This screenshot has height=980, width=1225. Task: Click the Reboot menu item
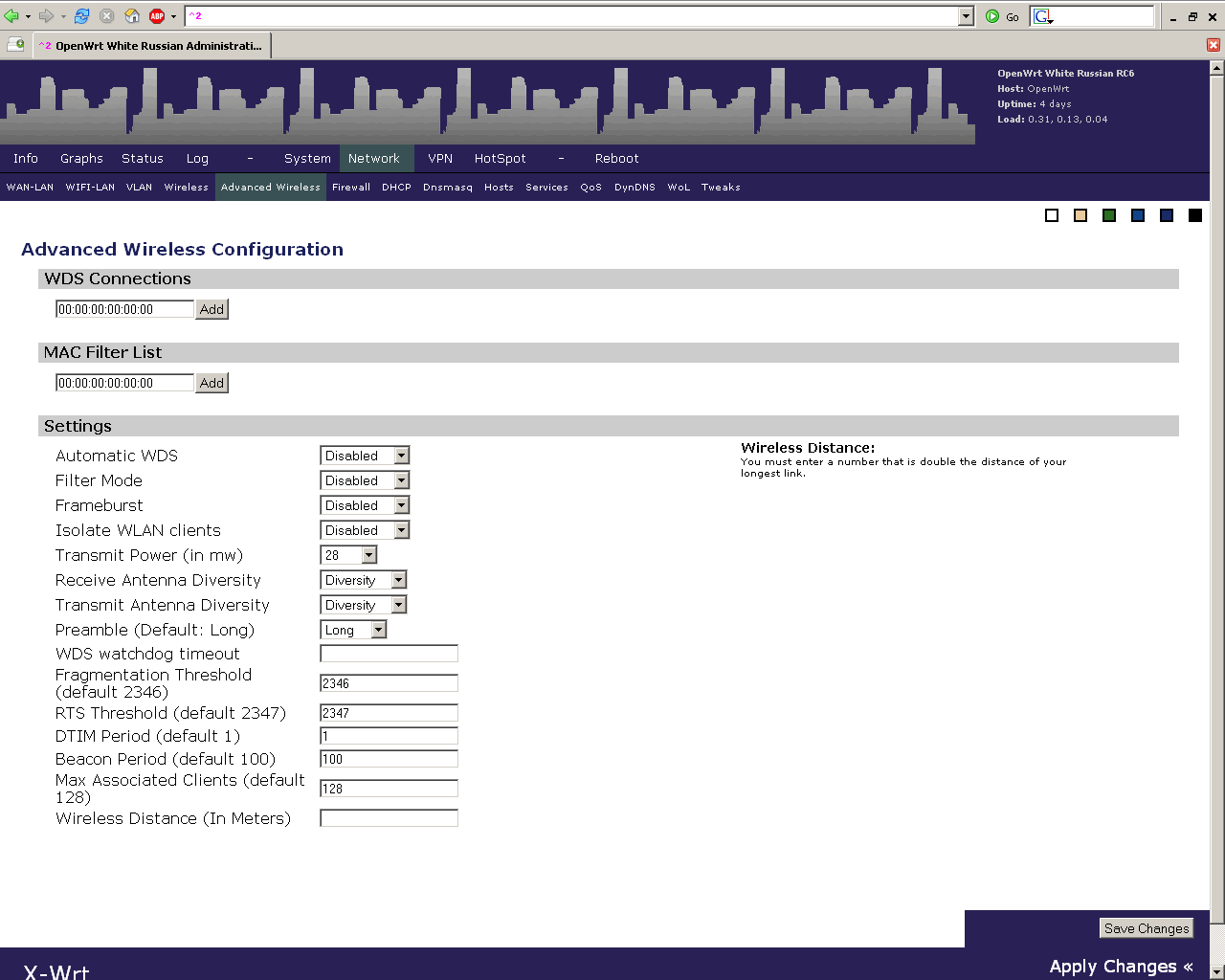pos(617,159)
